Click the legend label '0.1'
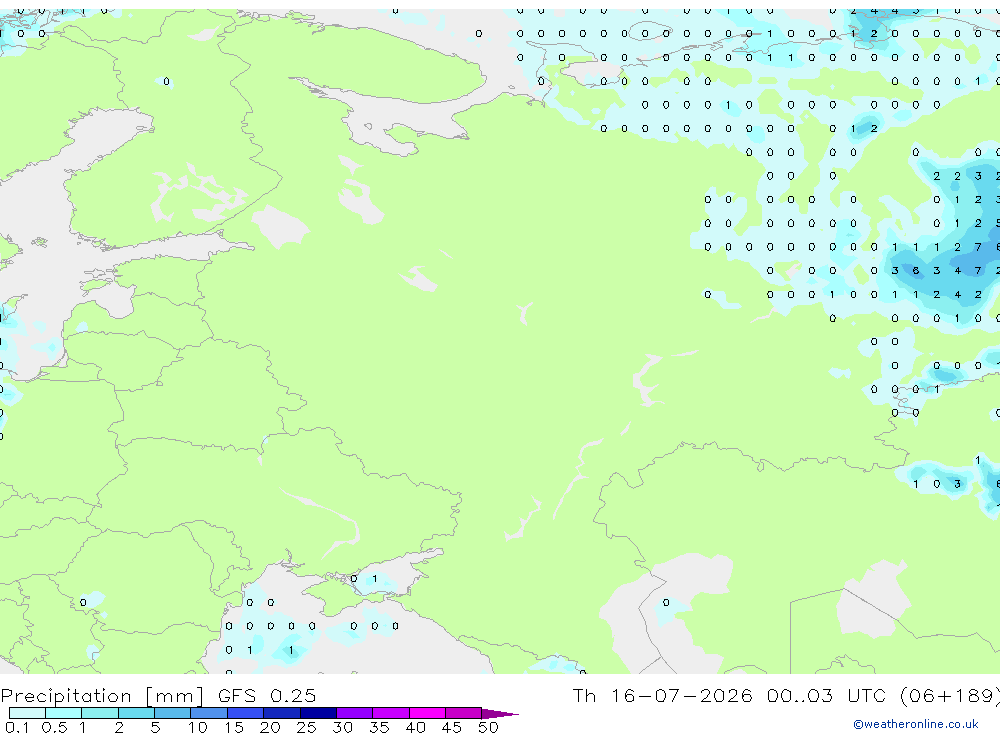1000x733 pixels. click(17, 727)
